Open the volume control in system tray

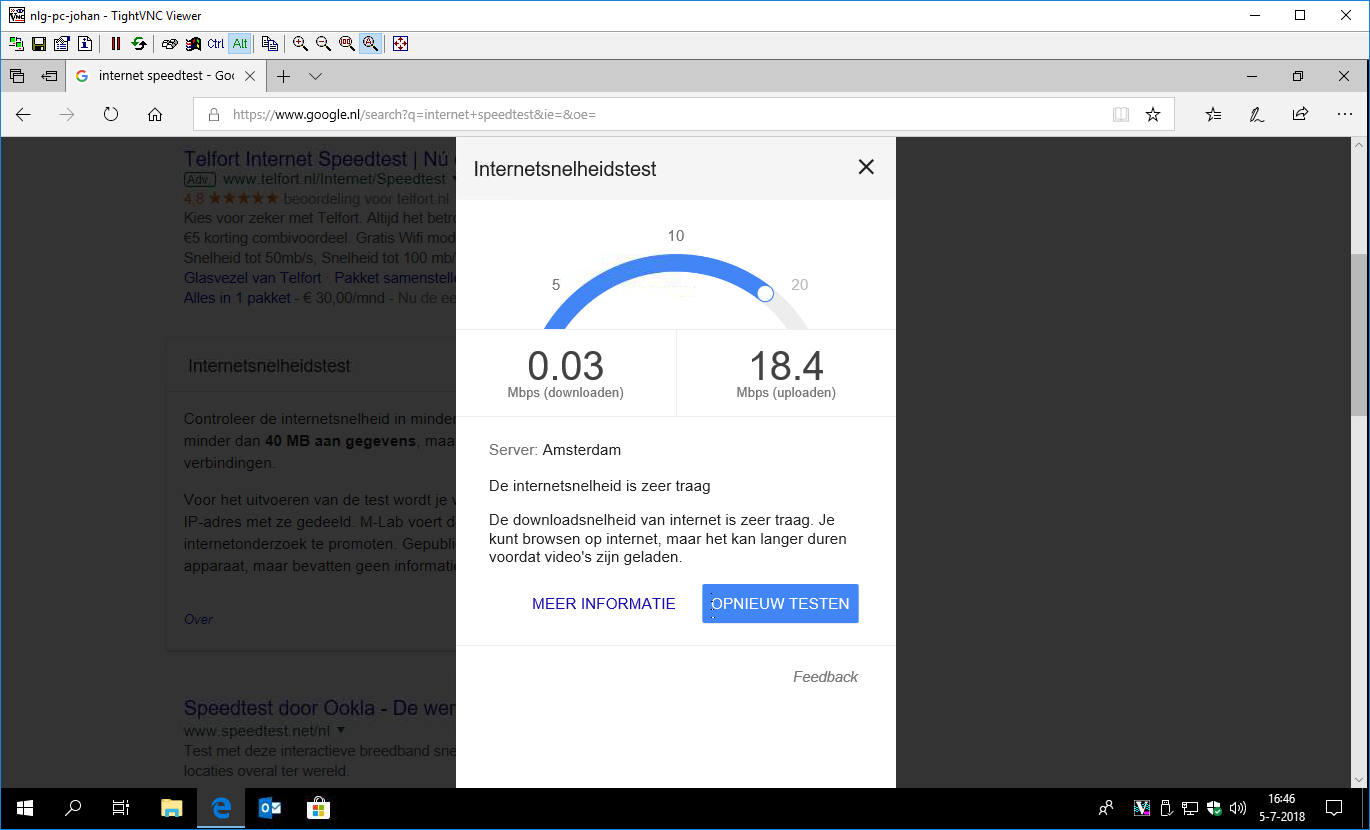(1238, 808)
